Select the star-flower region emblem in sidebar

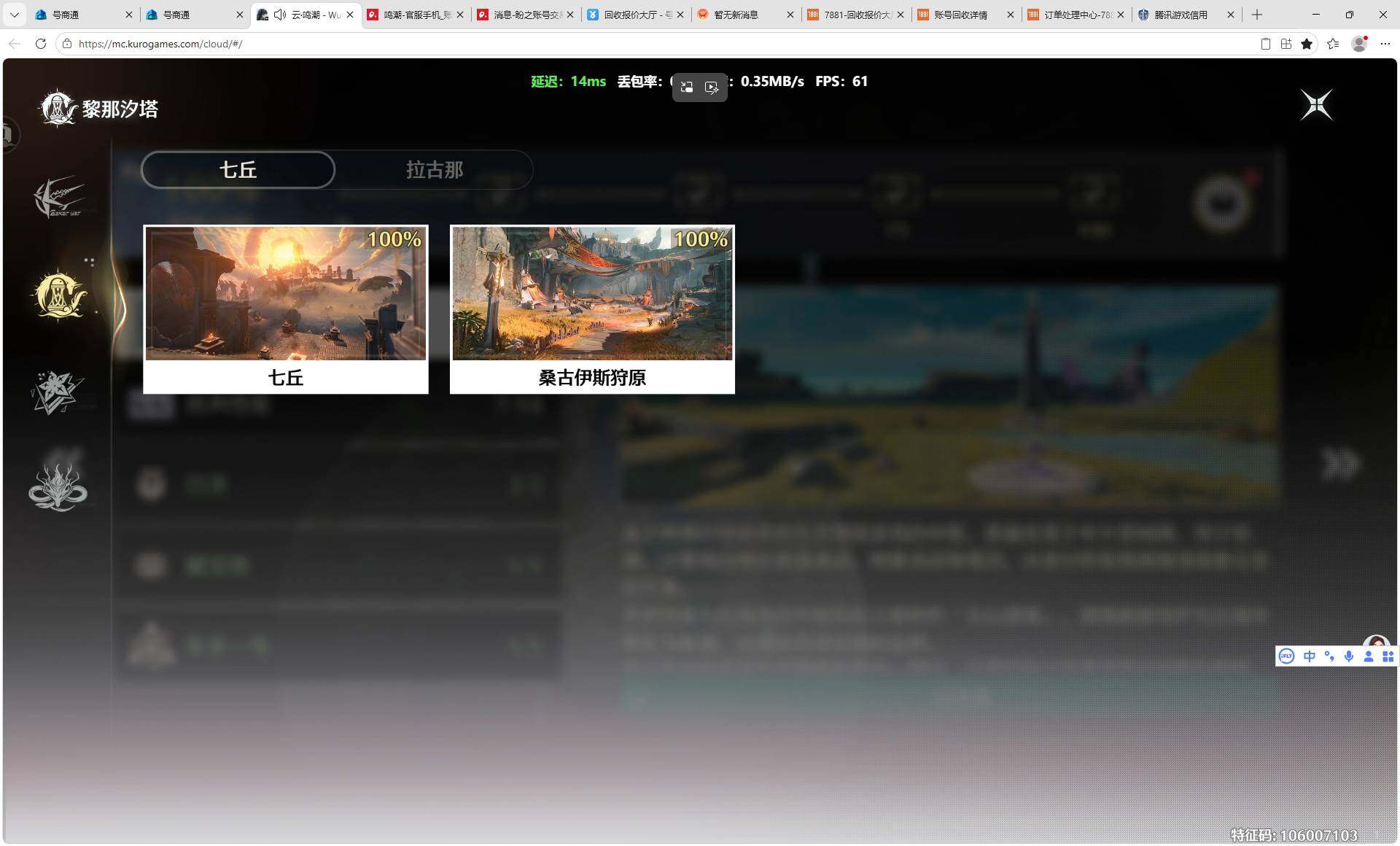pyautogui.click(x=58, y=392)
